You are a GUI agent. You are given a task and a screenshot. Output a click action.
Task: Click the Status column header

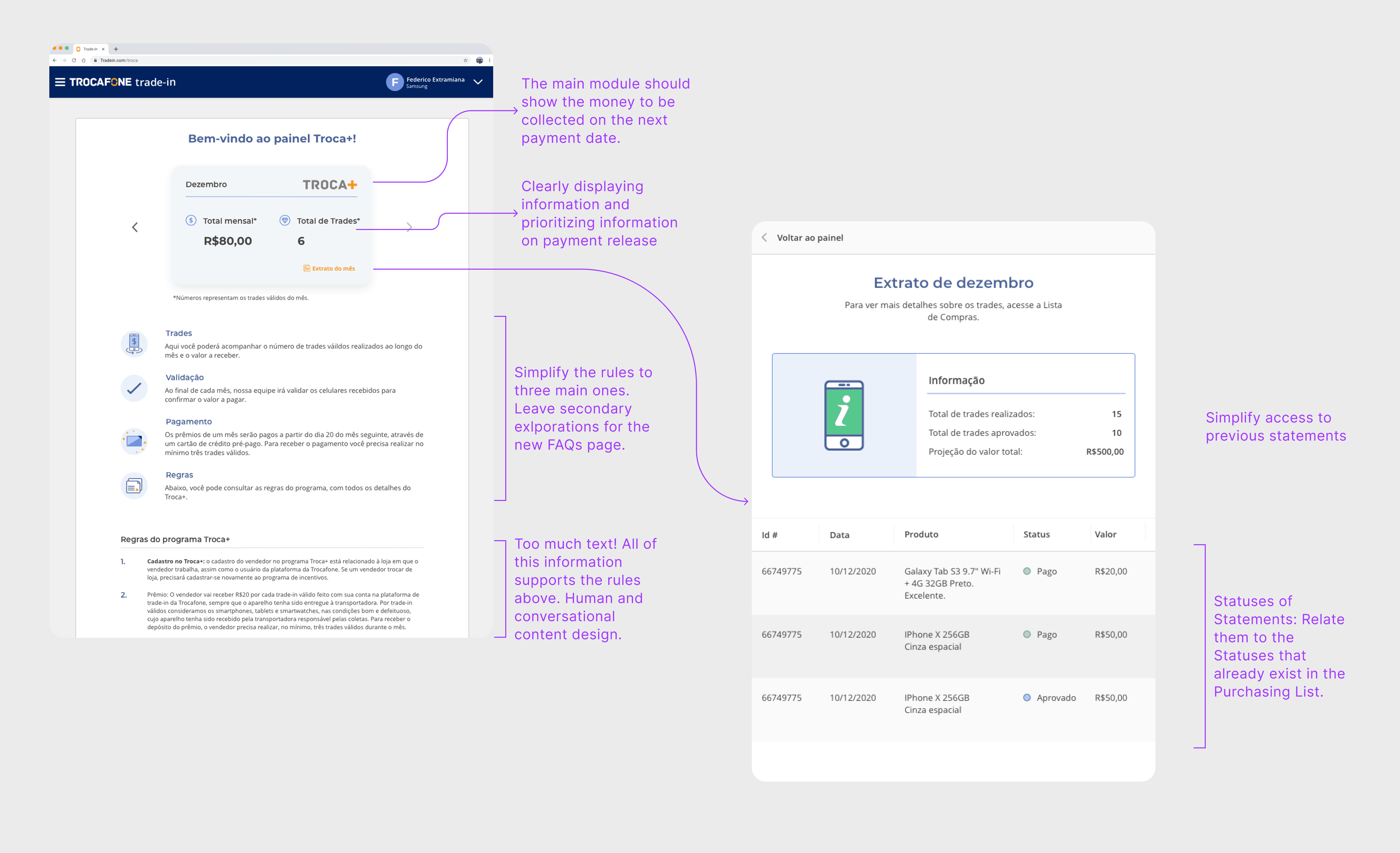[1036, 534]
